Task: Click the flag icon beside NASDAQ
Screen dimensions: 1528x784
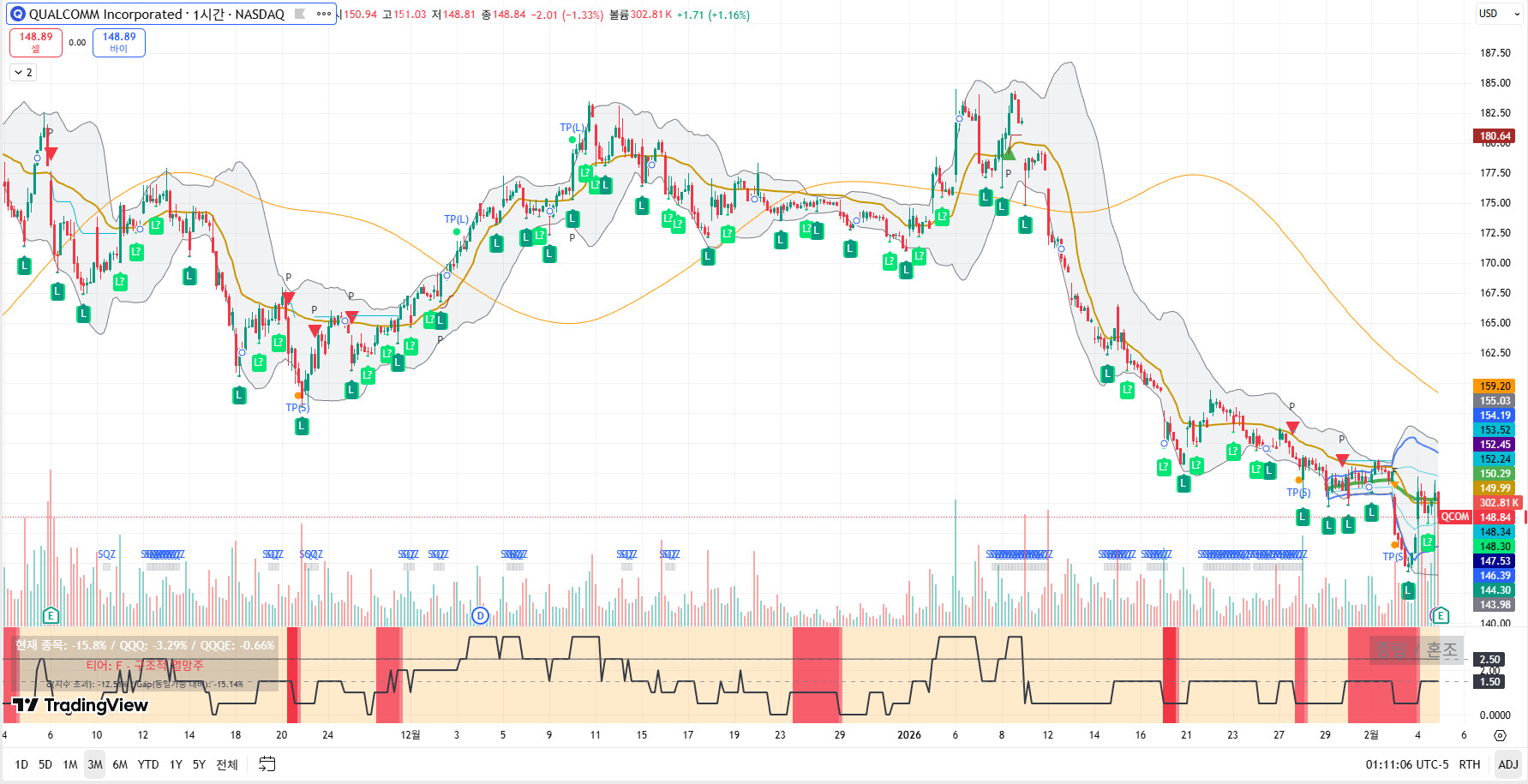Action: click(300, 14)
